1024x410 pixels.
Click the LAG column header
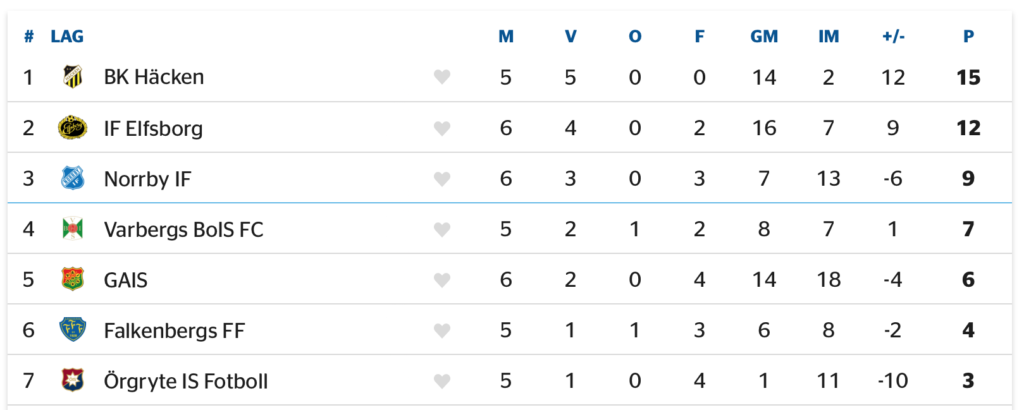pyautogui.click(x=67, y=37)
